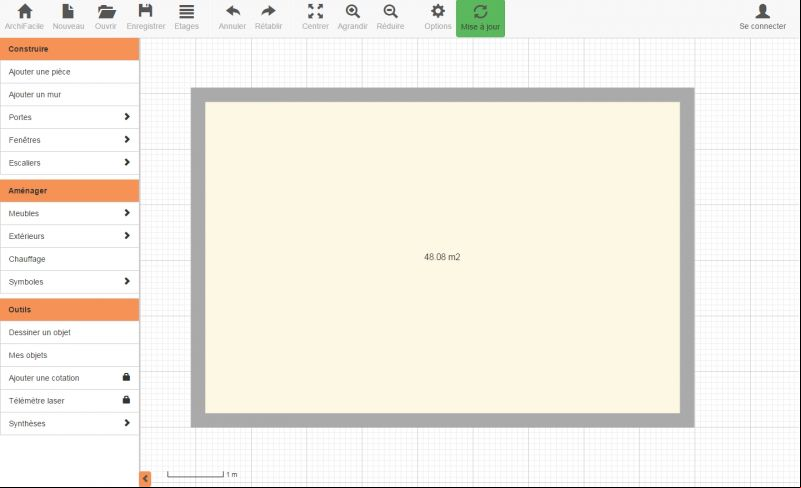Redo action with Rétablir
This screenshot has height=488, width=801.
click(268, 17)
